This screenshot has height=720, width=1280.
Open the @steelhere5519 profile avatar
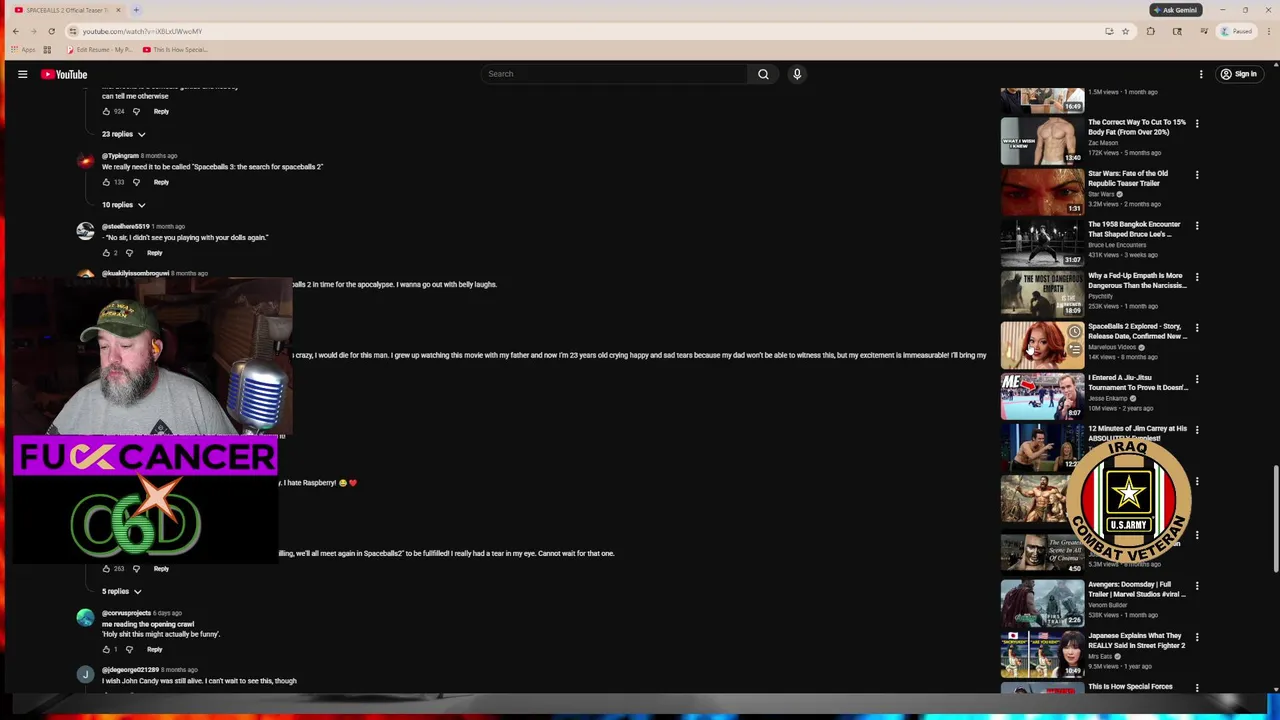pos(85,232)
